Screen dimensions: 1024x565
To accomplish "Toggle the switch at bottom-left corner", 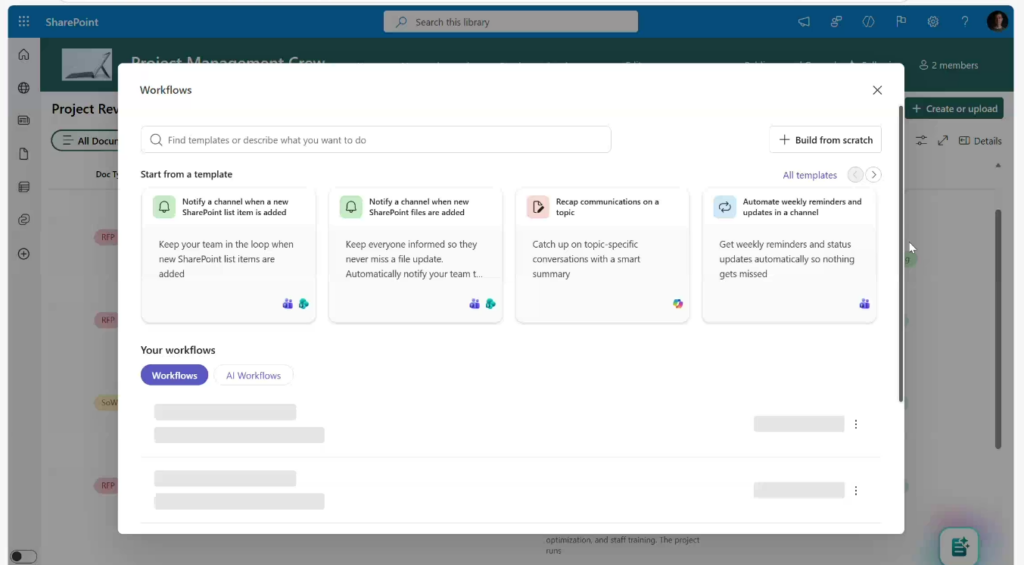I will (x=23, y=556).
